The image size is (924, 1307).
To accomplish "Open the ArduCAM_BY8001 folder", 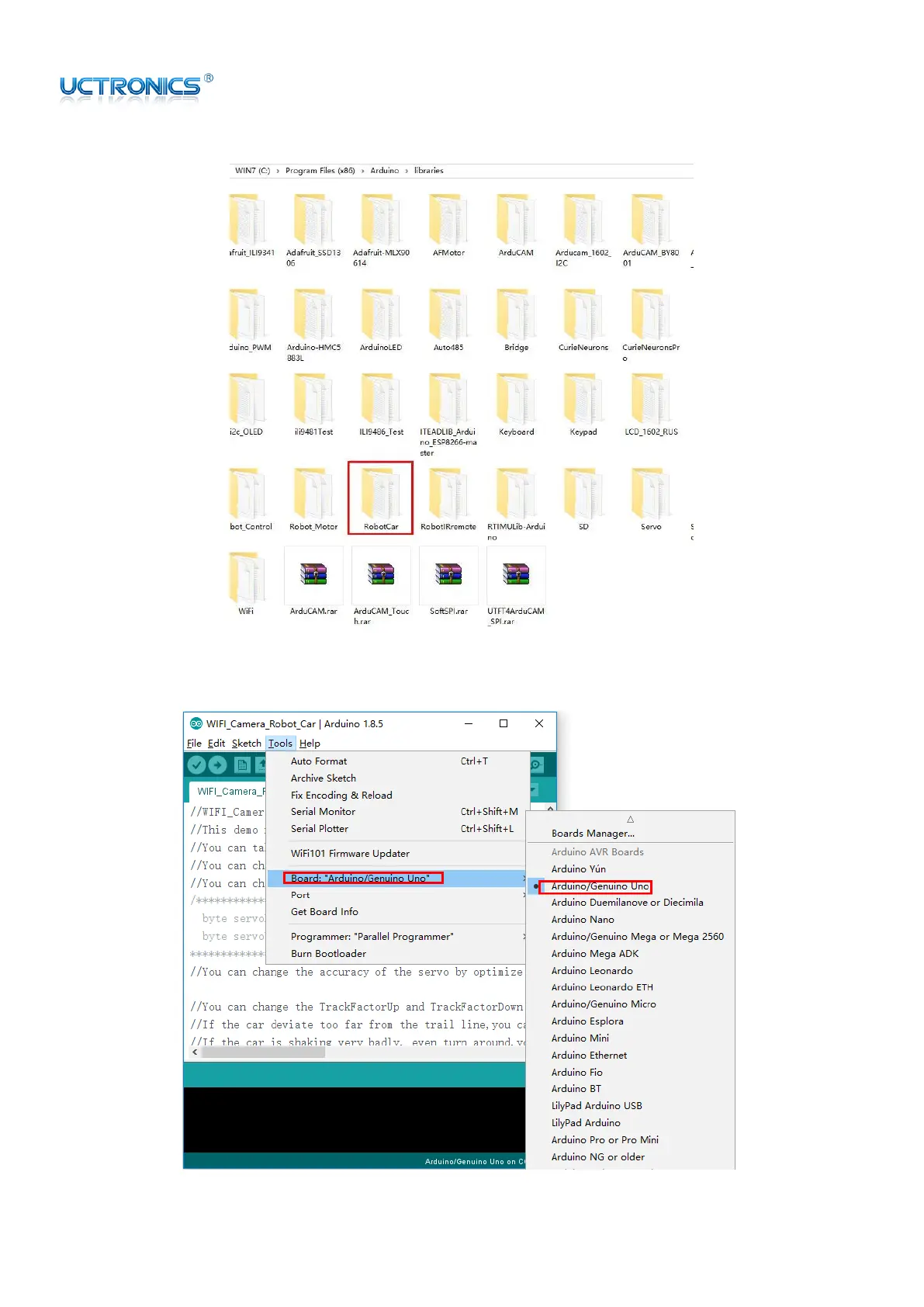I will pos(651,230).
